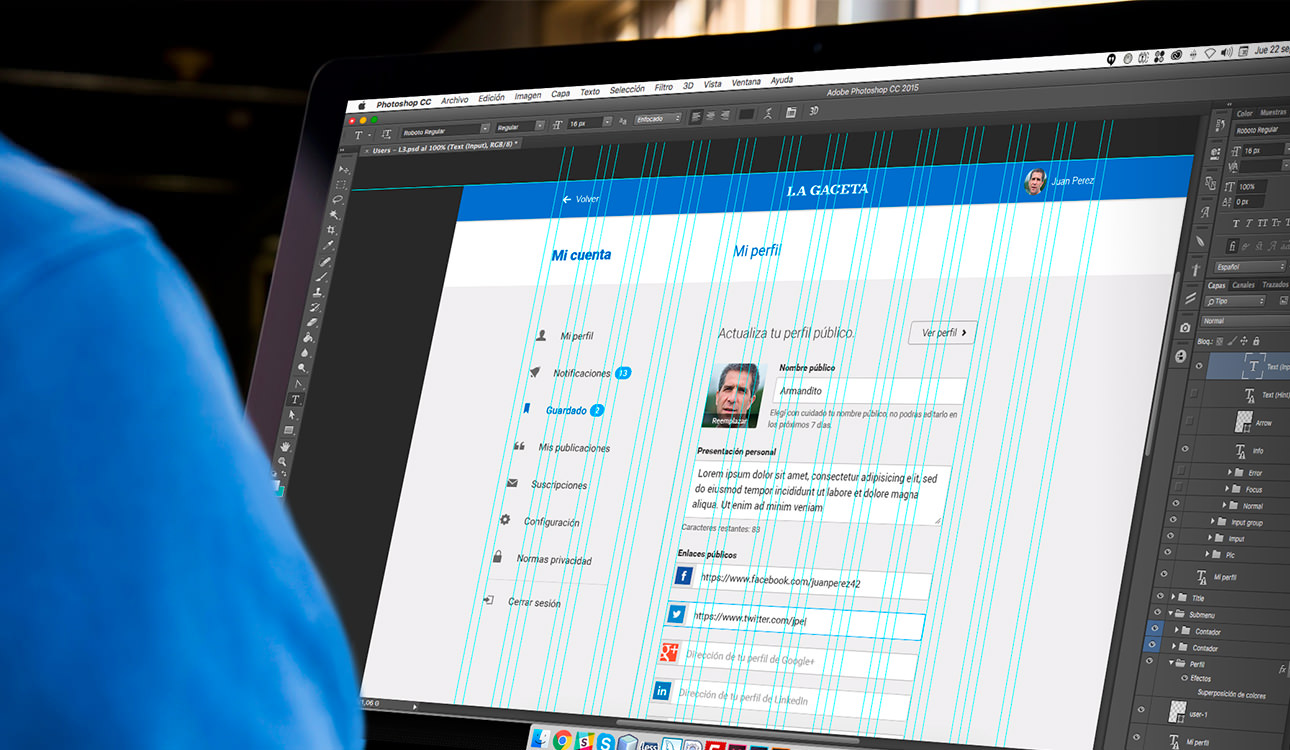Choose the Magic Wand tool

coord(334,214)
